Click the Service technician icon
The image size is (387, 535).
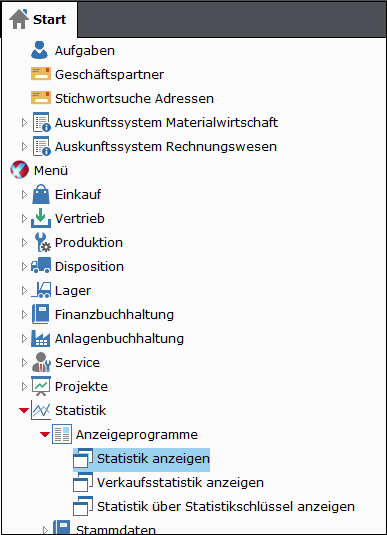(x=41, y=362)
